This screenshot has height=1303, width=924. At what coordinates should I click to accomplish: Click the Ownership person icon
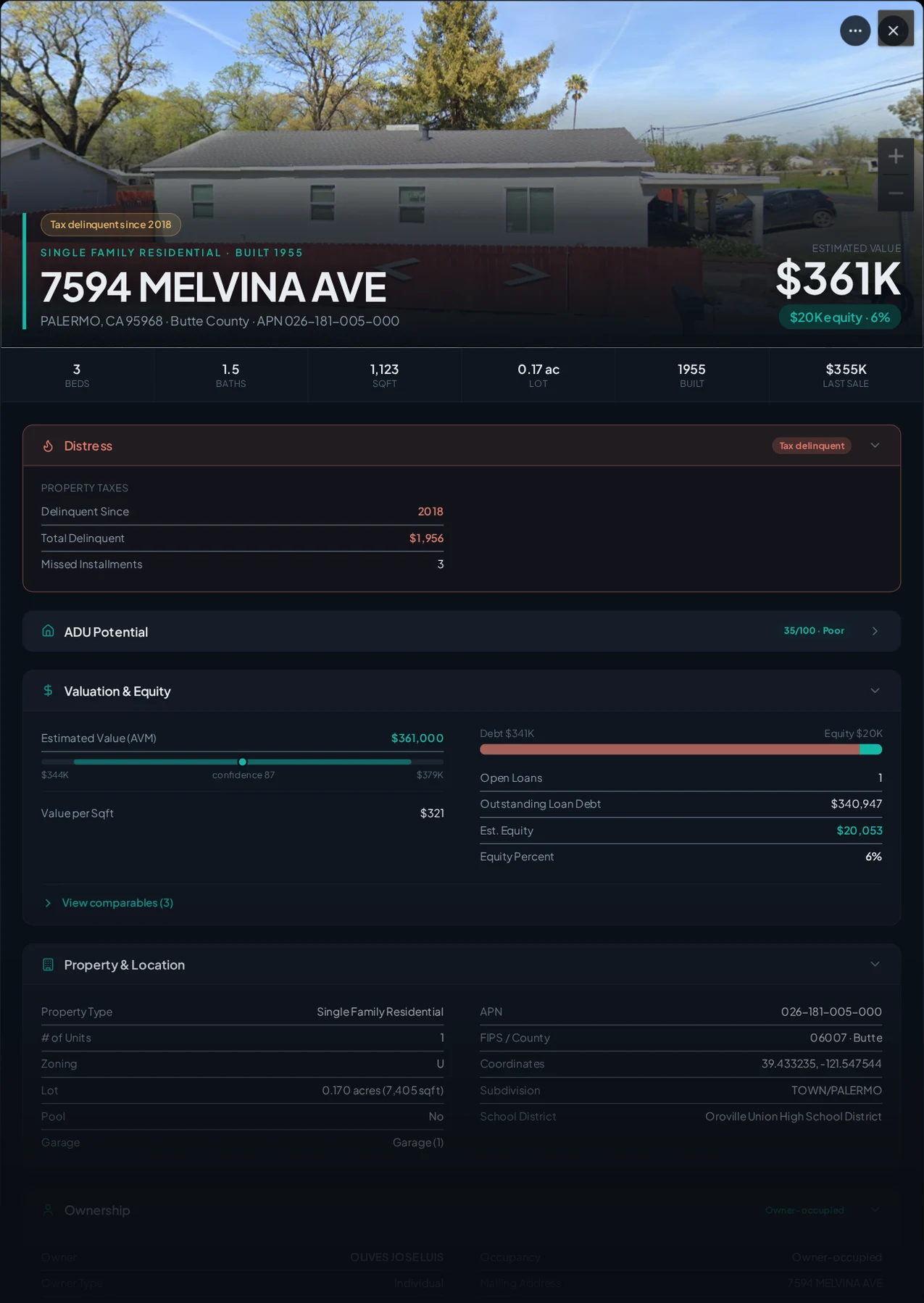(48, 1210)
